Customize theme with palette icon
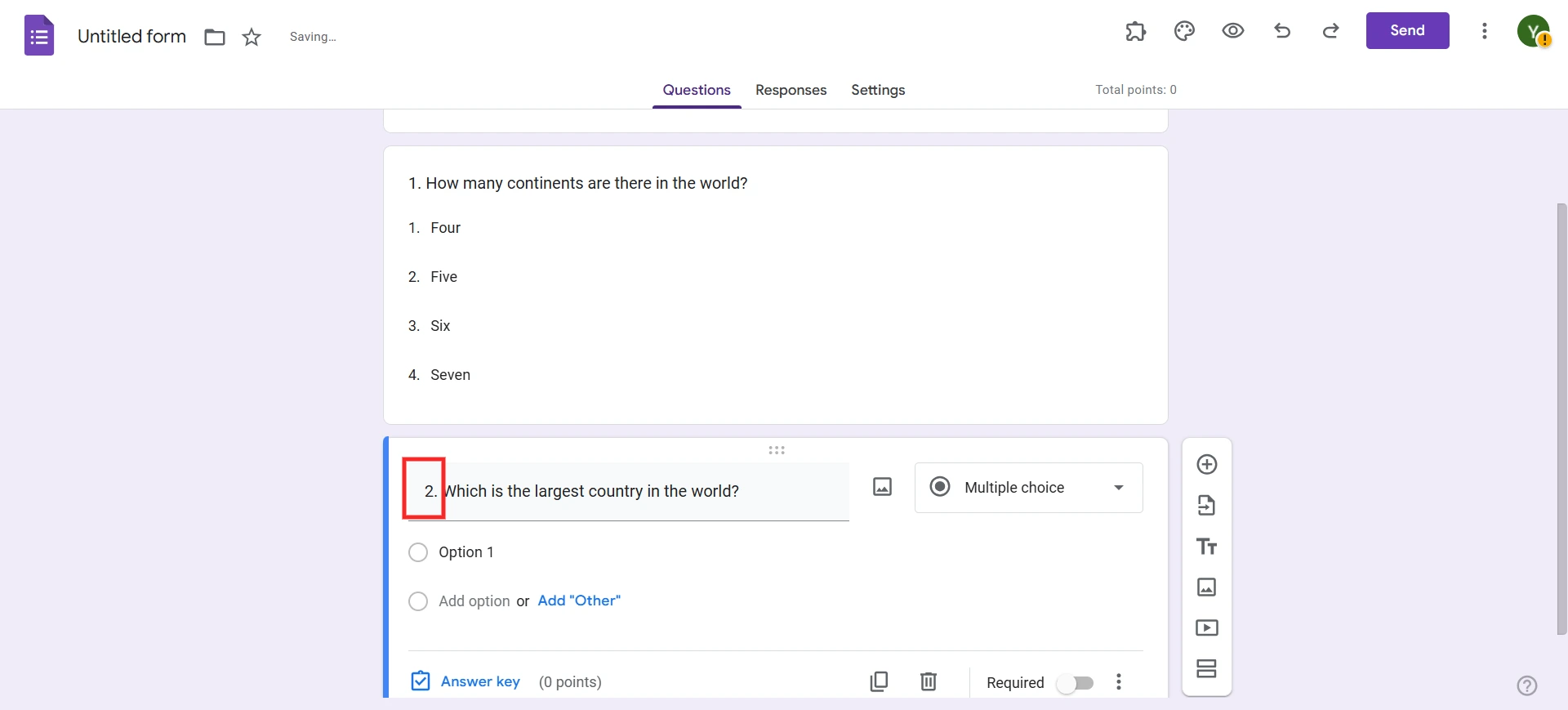 pos(1184,31)
